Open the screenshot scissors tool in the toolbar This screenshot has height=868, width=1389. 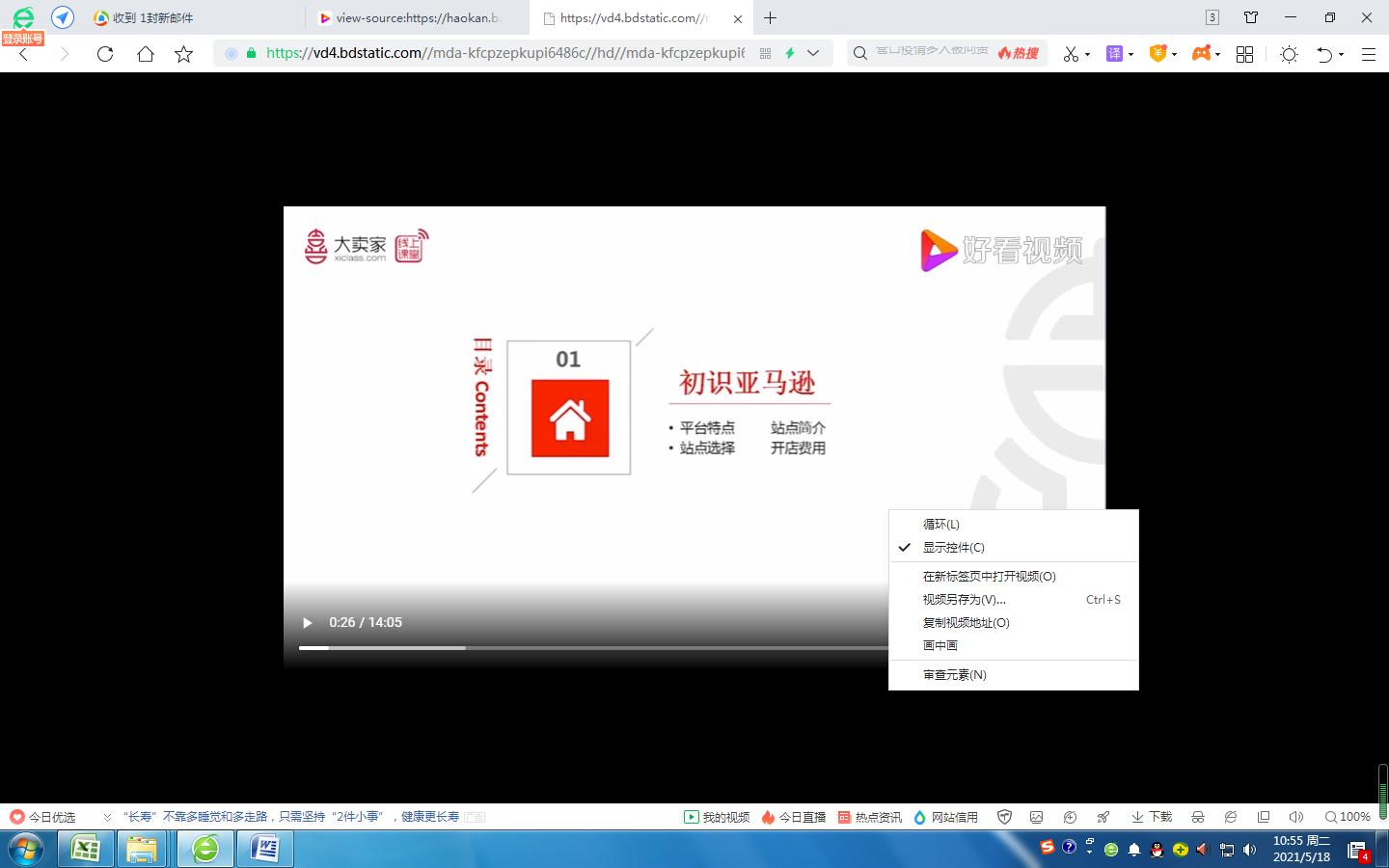[x=1069, y=54]
